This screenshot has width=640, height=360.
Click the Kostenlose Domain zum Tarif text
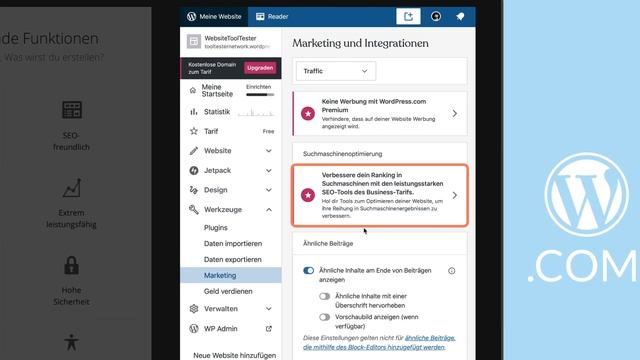pos(212,68)
